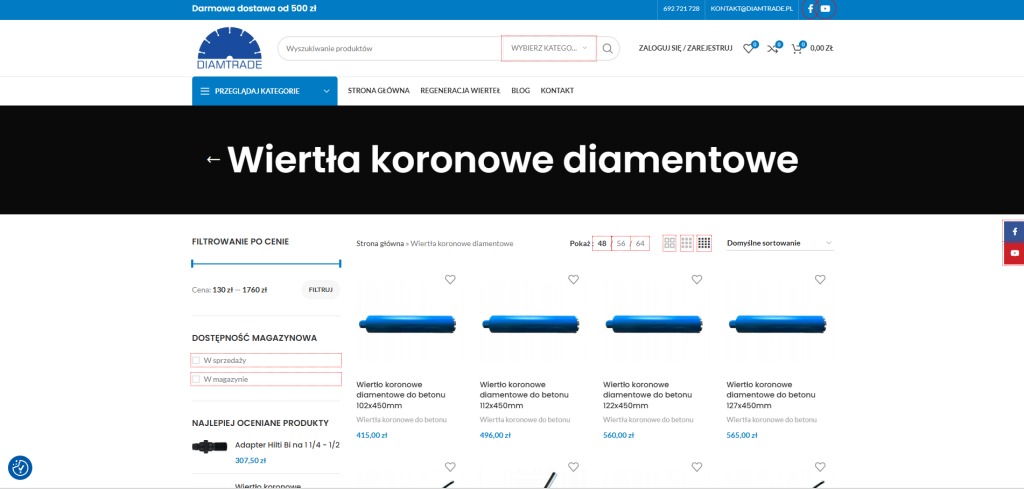This screenshot has width=1024, height=489.
Task: Add 102x450mm drill to wishlist
Action: coord(450,279)
